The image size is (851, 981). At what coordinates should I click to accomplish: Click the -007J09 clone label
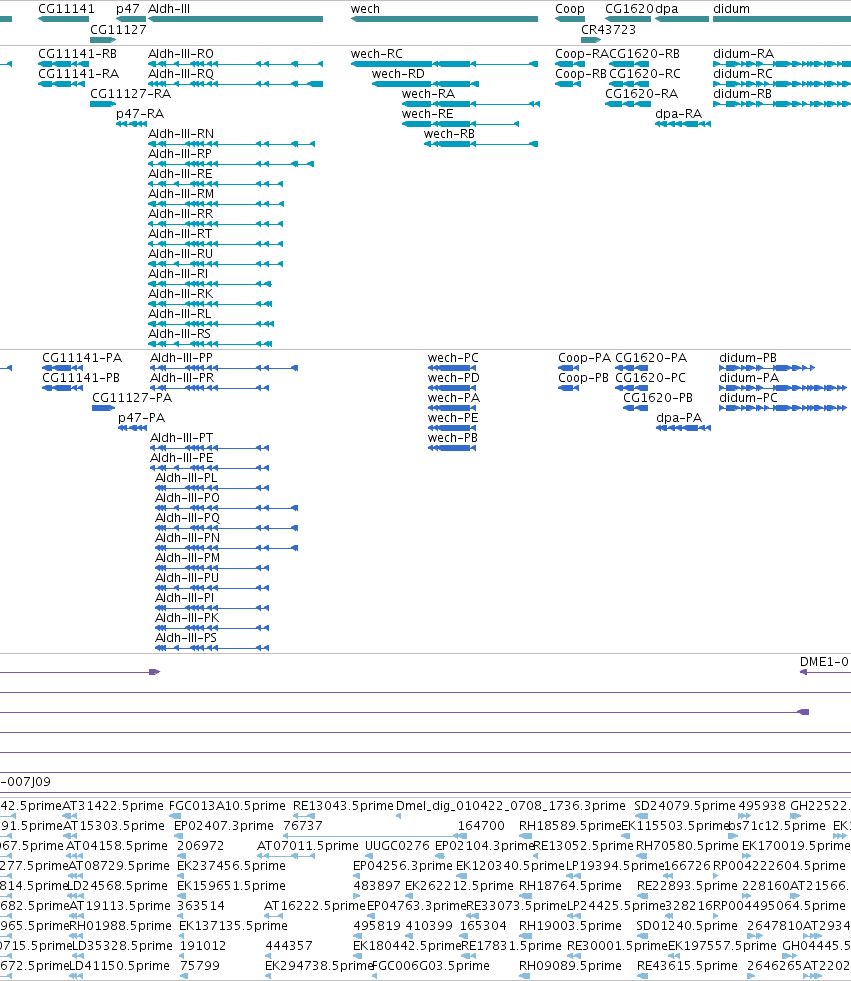(26, 781)
